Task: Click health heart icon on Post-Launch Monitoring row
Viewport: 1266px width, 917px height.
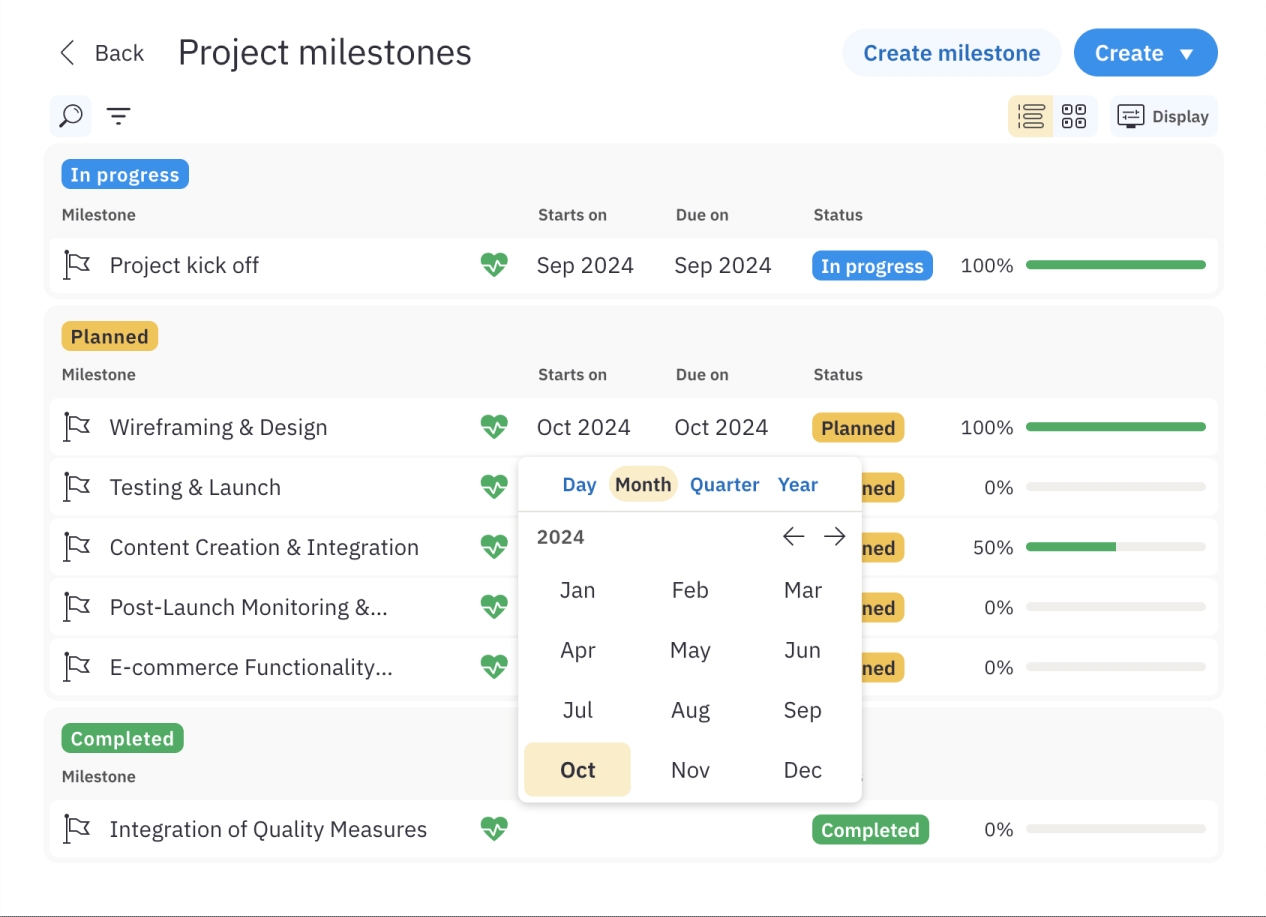Action: tap(494, 607)
